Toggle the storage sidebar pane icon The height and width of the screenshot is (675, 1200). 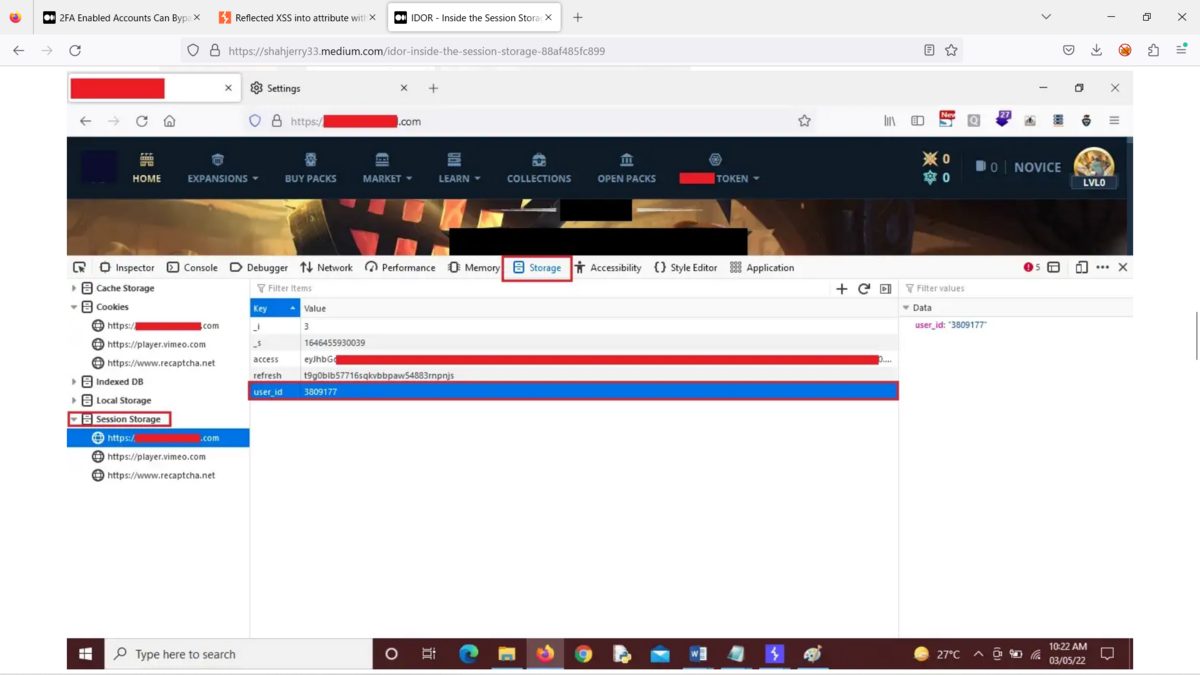[x=886, y=289]
